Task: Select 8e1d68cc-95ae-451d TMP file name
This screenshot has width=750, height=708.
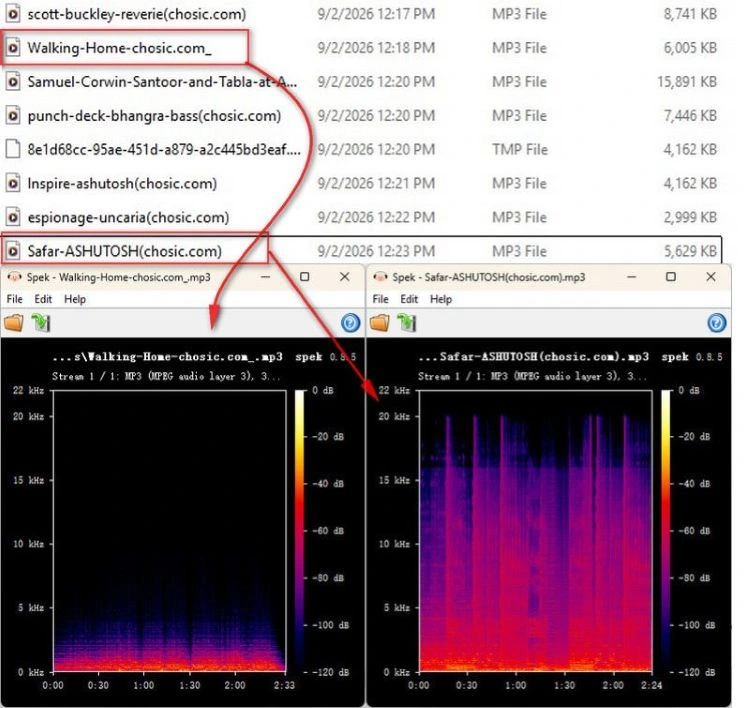Action: click(x=164, y=149)
